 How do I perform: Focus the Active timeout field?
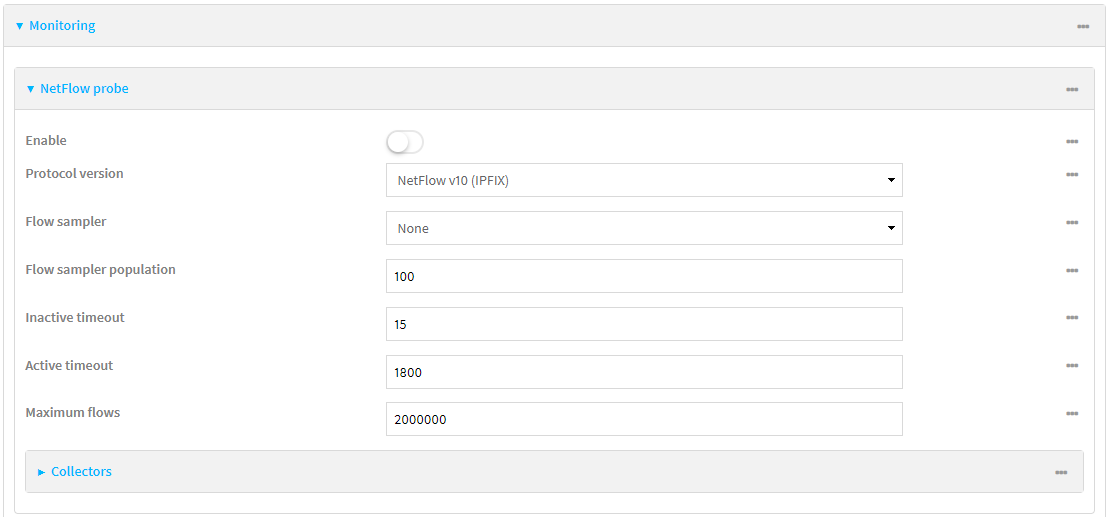pos(643,372)
